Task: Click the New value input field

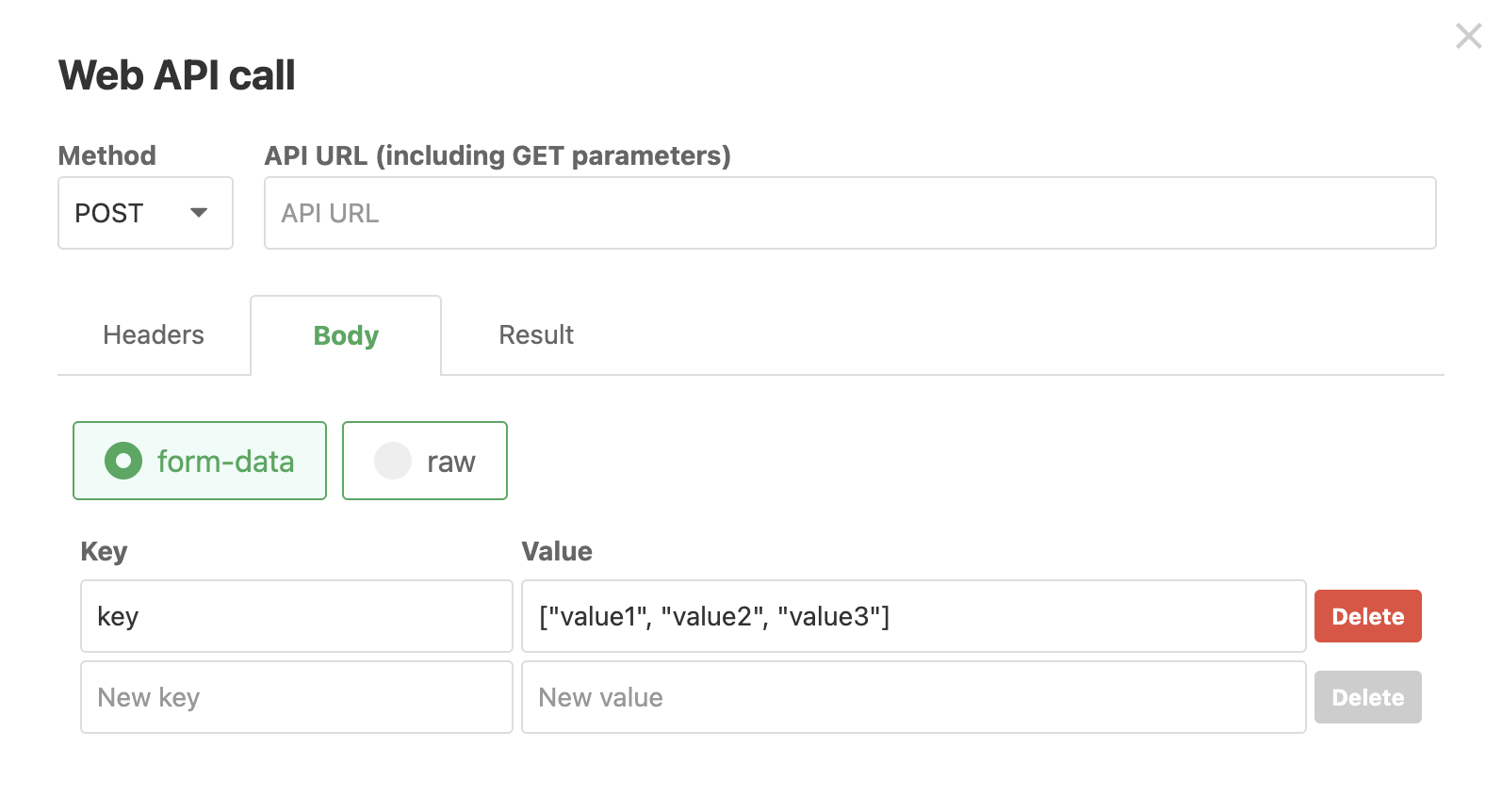Action: click(x=914, y=697)
